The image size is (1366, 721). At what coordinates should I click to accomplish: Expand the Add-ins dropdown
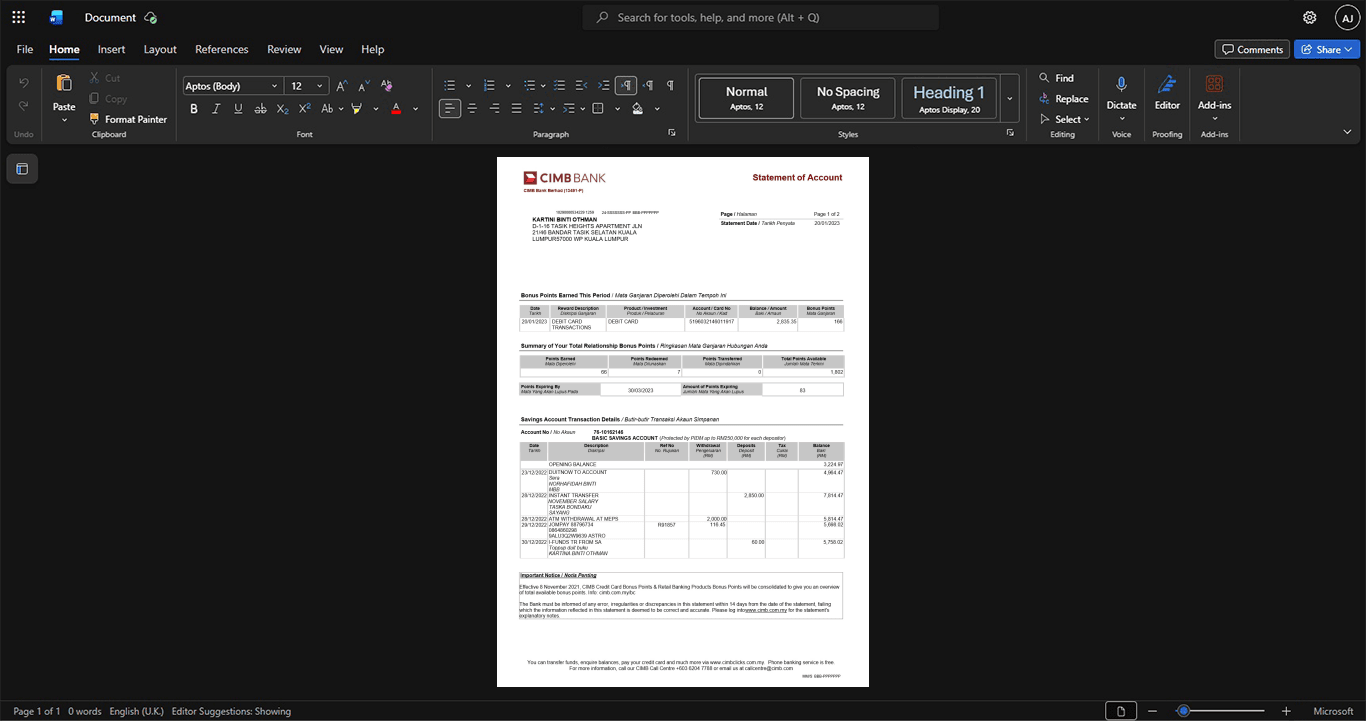click(x=1214, y=120)
